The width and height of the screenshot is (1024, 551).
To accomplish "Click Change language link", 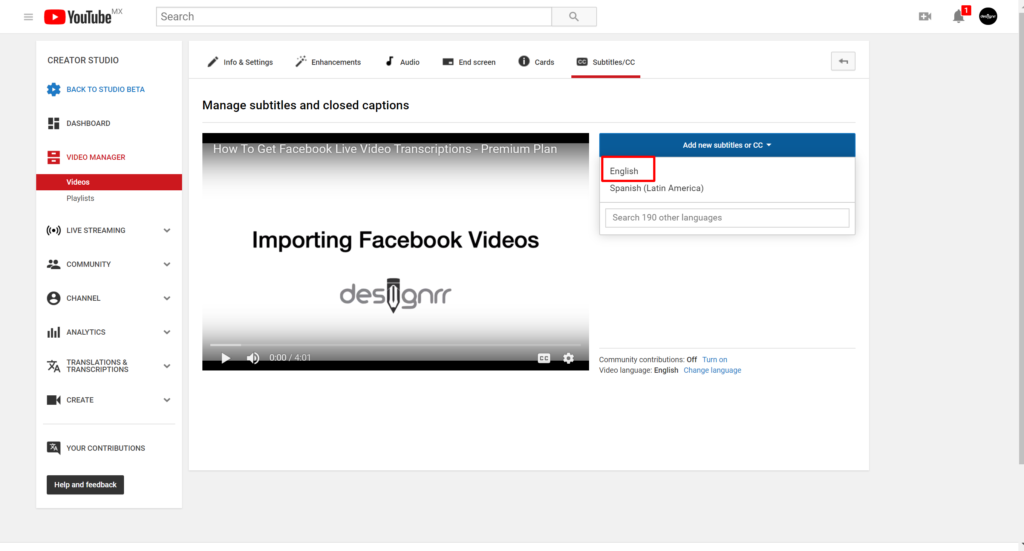I will coord(712,370).
